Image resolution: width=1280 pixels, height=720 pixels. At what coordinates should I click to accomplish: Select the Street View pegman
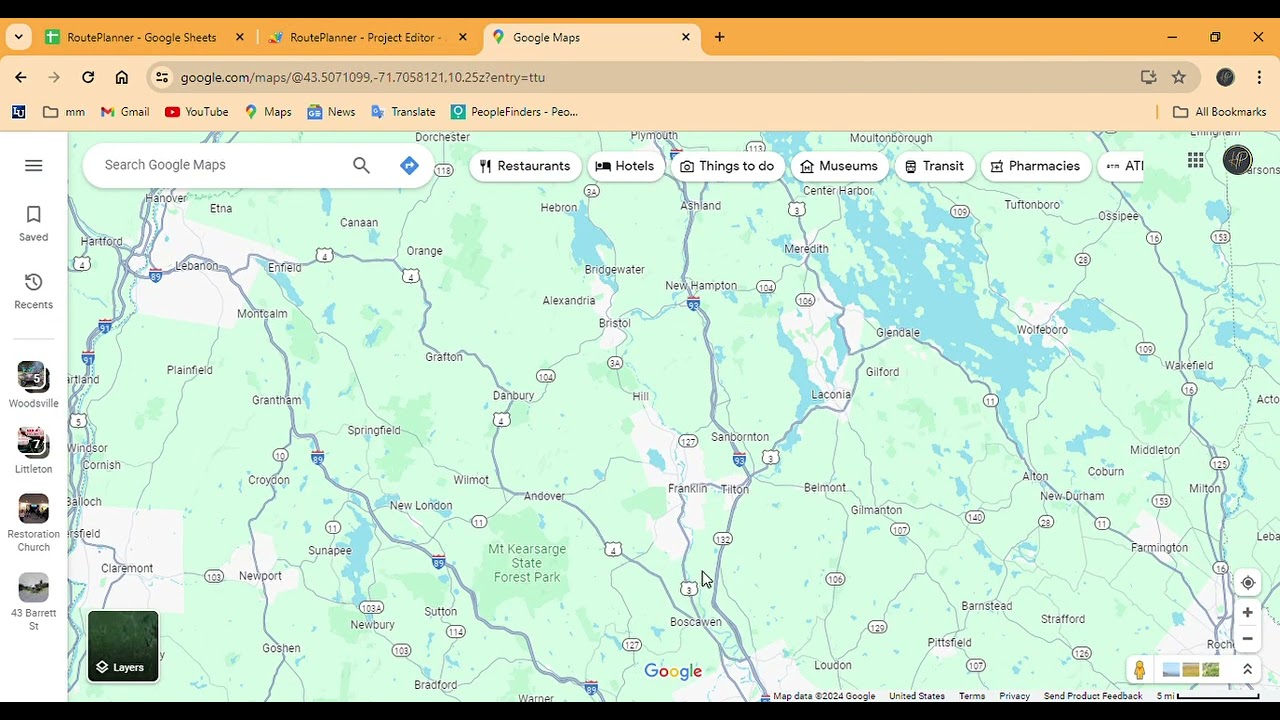1140,670
